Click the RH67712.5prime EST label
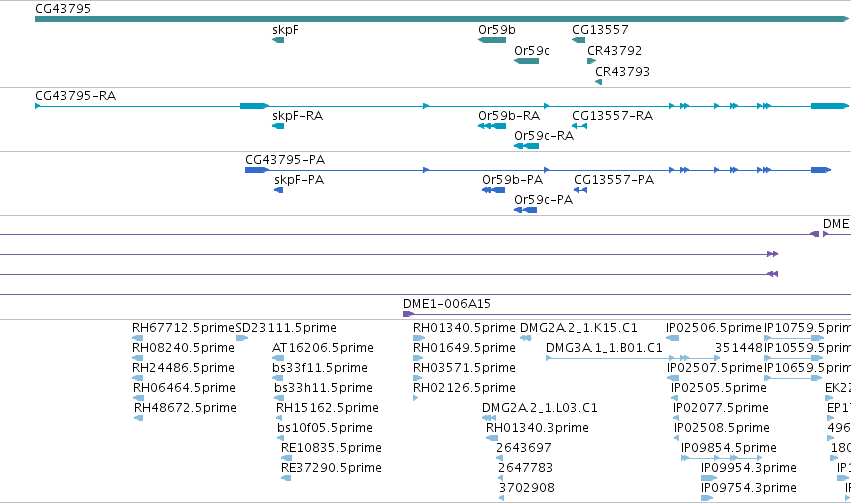 (x=183, y=328)
